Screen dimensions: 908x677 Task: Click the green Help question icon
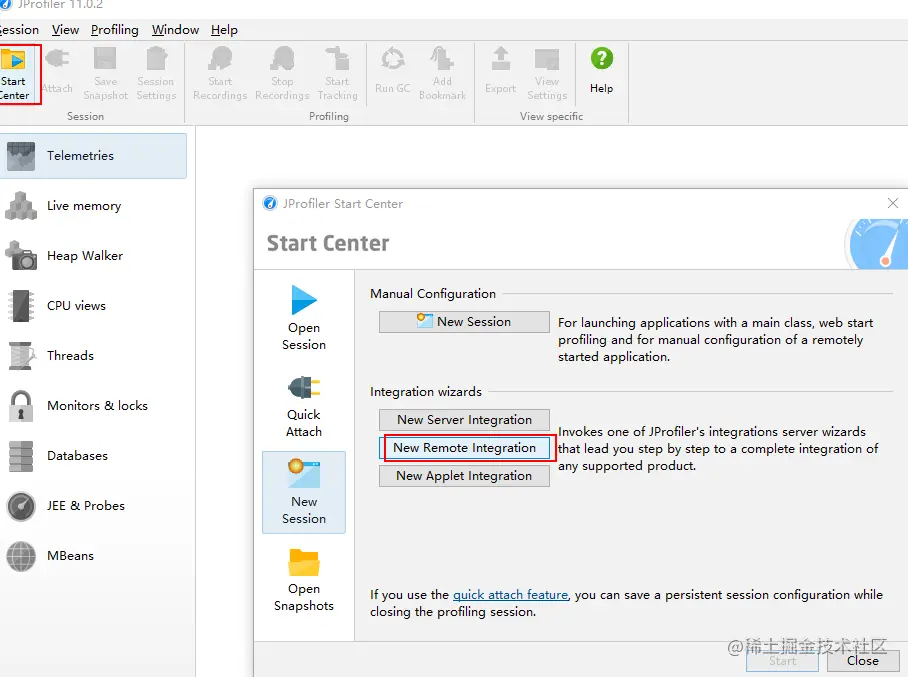[x=602, y=58]
